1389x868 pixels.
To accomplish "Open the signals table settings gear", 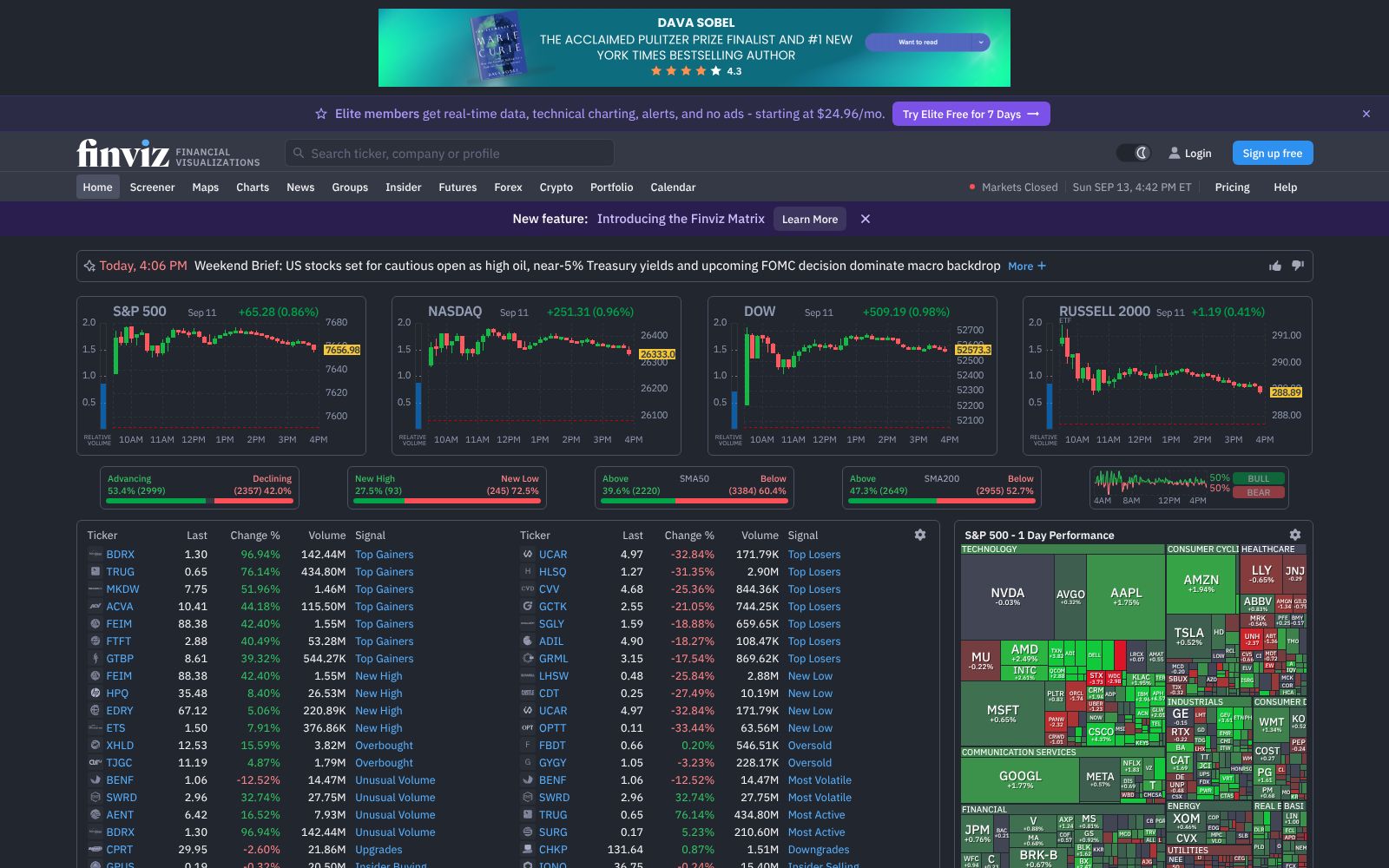I will pos(920,535).
